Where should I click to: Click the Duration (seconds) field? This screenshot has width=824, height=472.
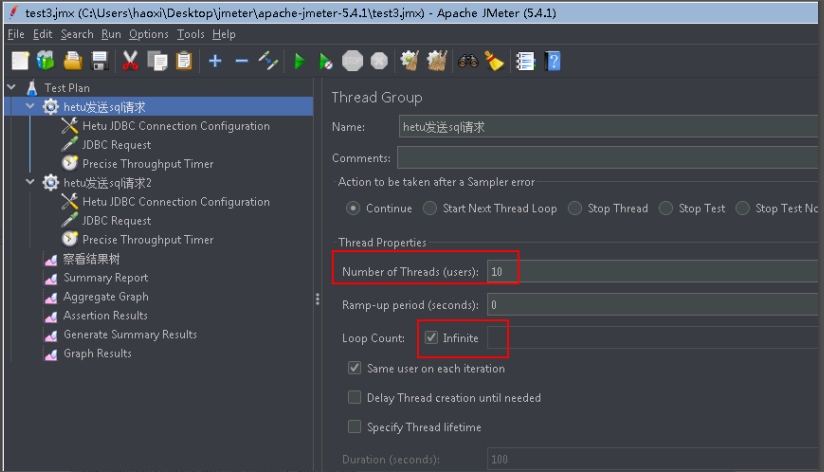(x=652, y=459)
